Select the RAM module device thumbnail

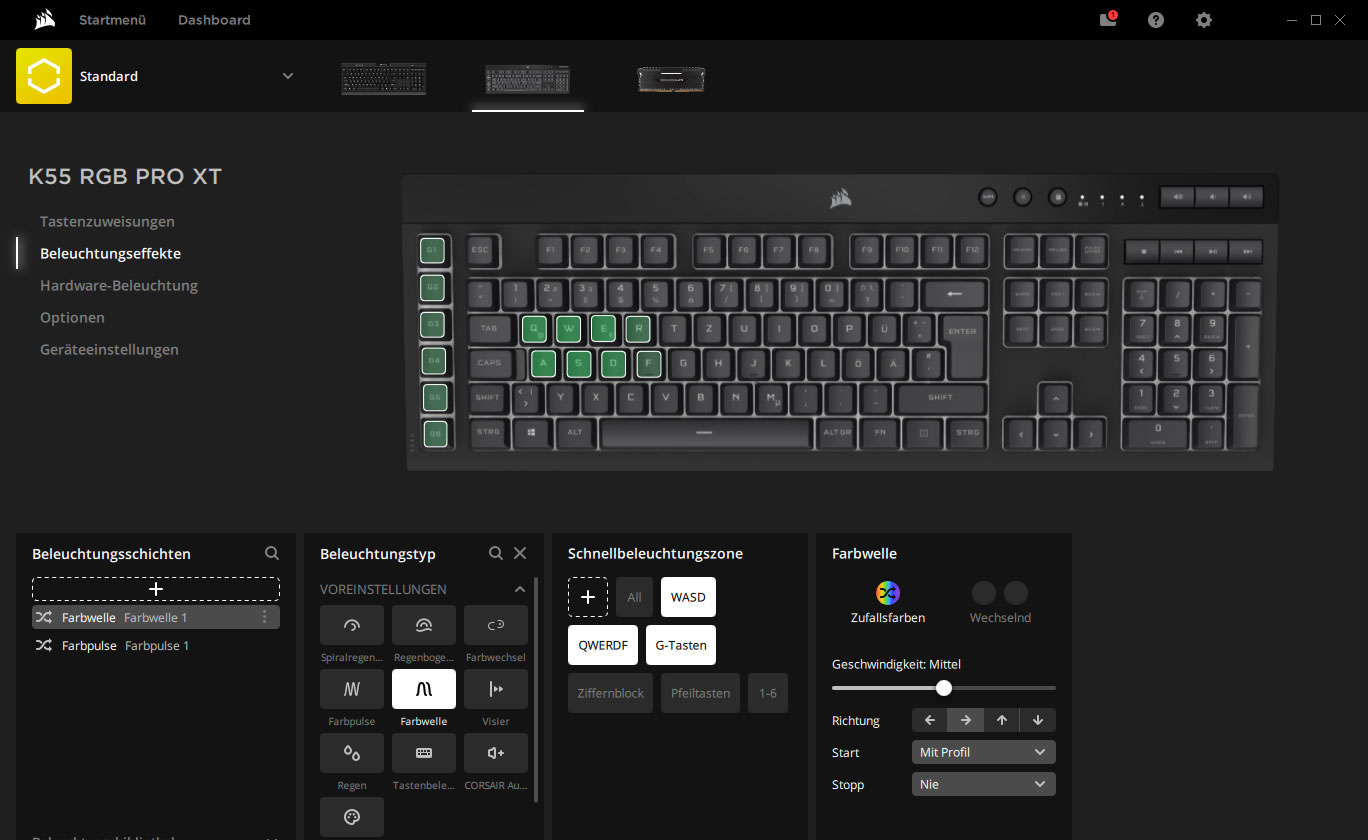[x=671, y=79]
